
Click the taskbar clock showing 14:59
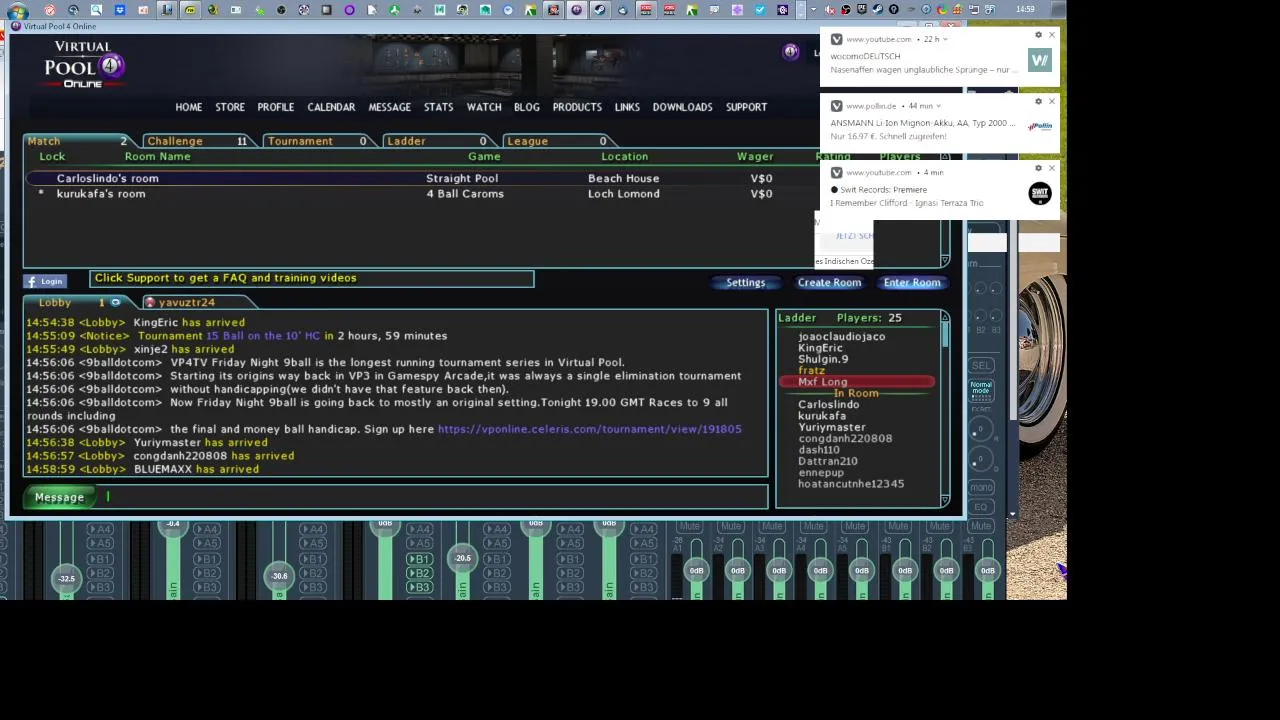[x=1025, y=10]
